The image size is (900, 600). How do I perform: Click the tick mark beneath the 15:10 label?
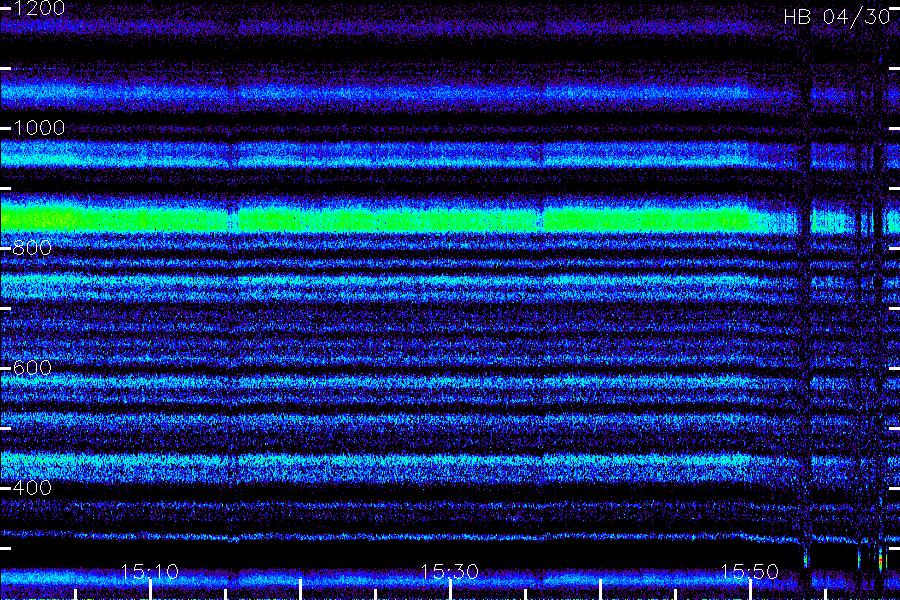pyautogui.click(x=150, y=590)
